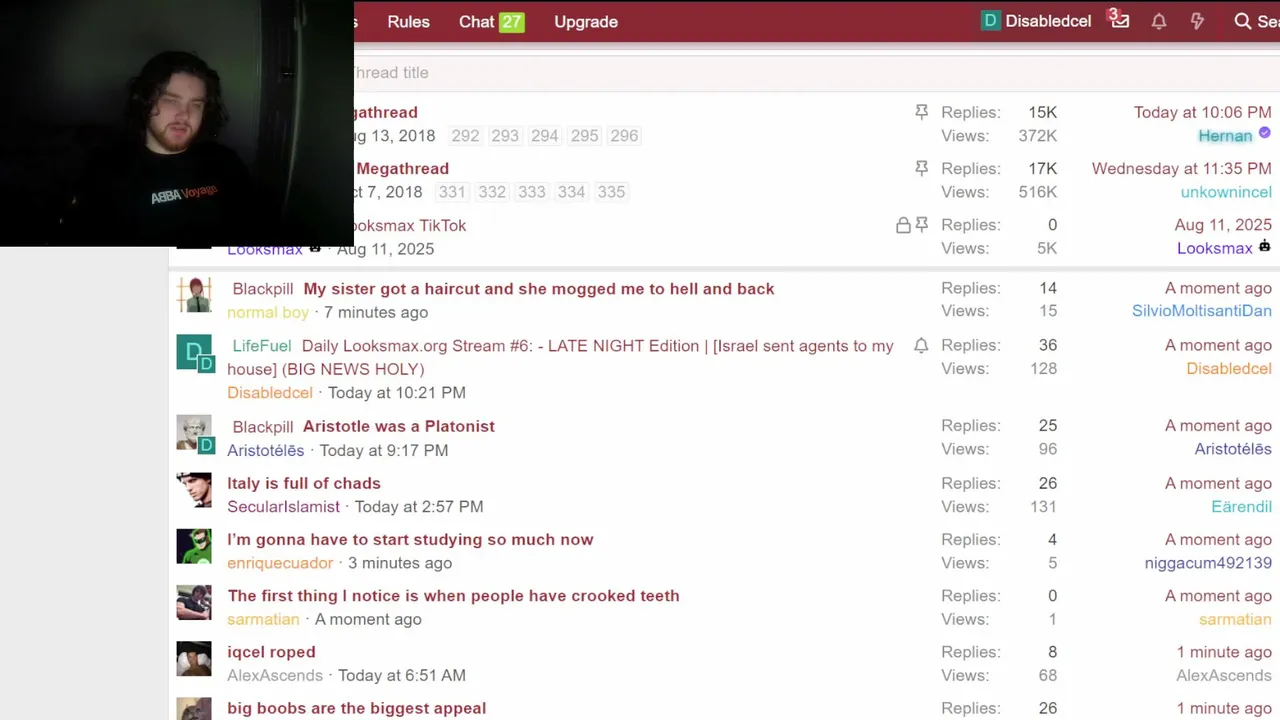Click the avatar beside Daily Looksmax.org Stream thread
This screenshot has height=720, width=1280.
point(194,352)
